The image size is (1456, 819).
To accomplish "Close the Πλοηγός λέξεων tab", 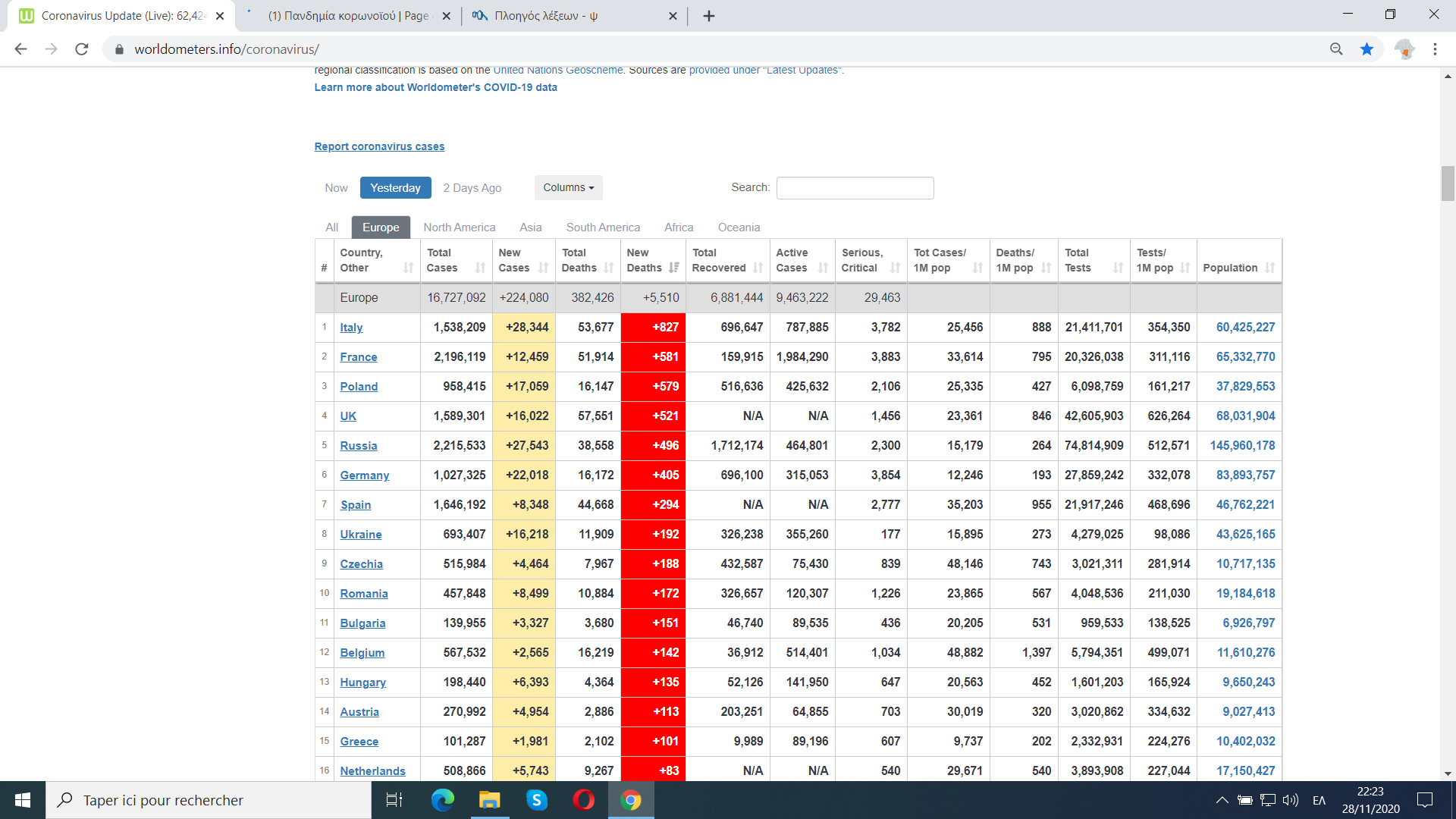I will pyautogui.click(x=673, y=16).
